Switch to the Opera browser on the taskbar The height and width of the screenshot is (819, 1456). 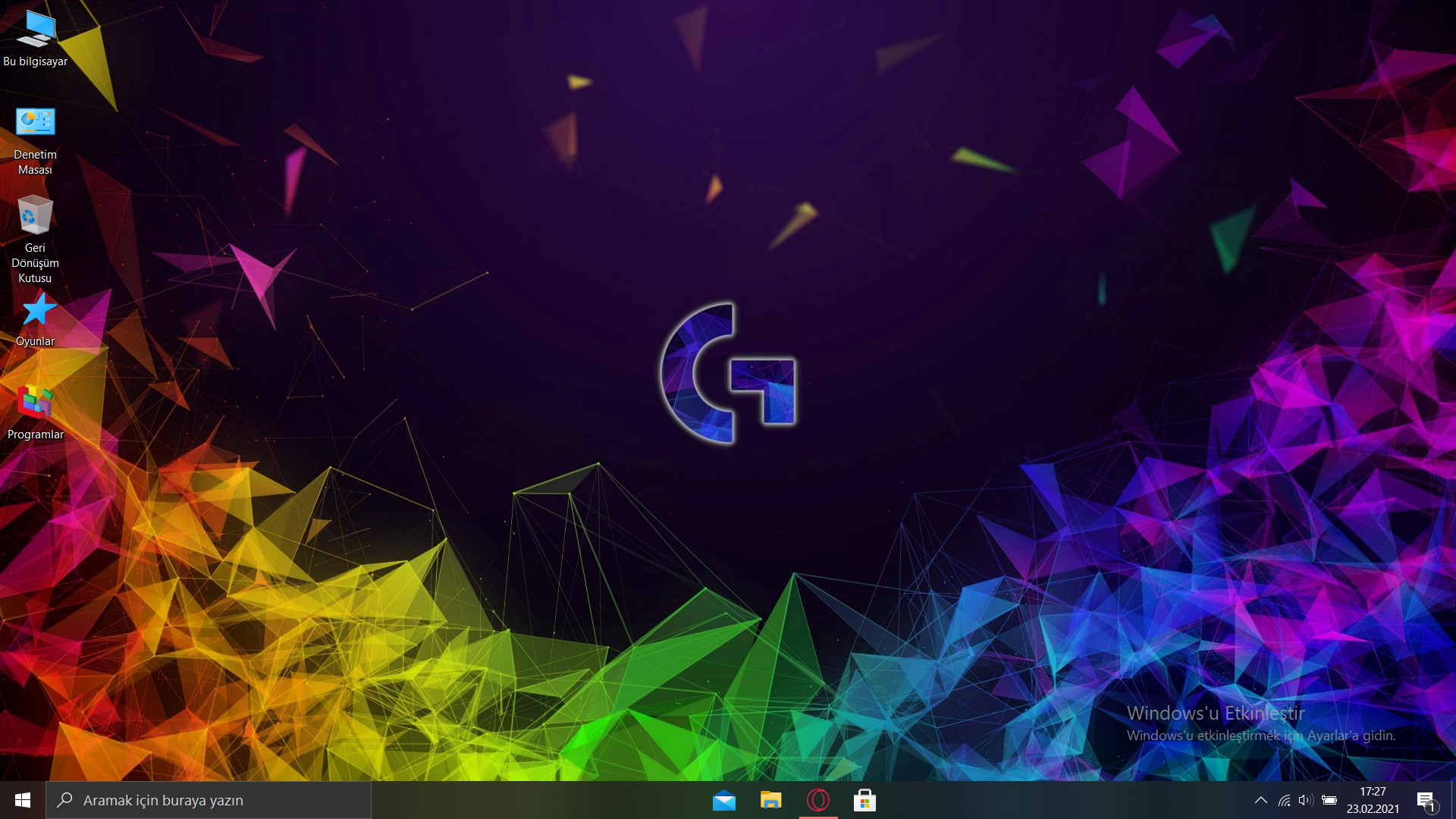[818, 800]
